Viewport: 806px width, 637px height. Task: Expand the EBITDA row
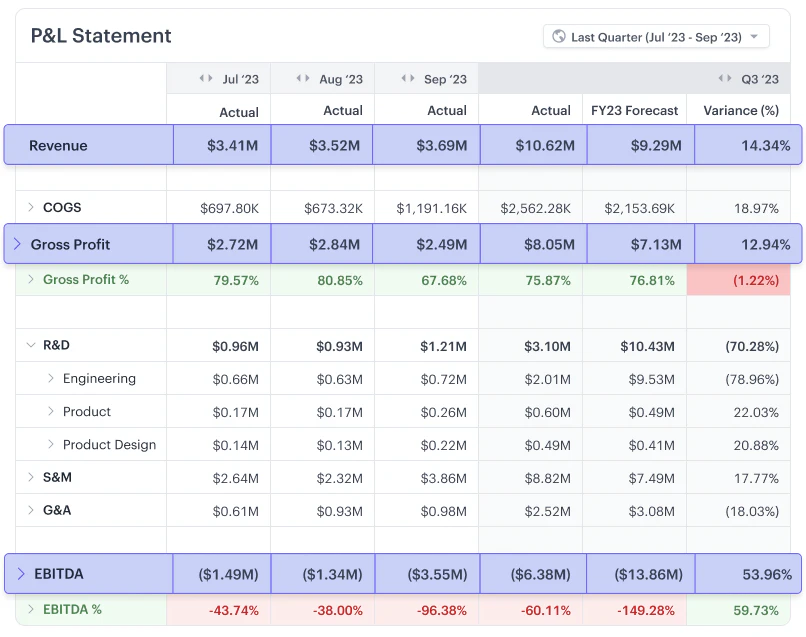(x=21, y=574)
